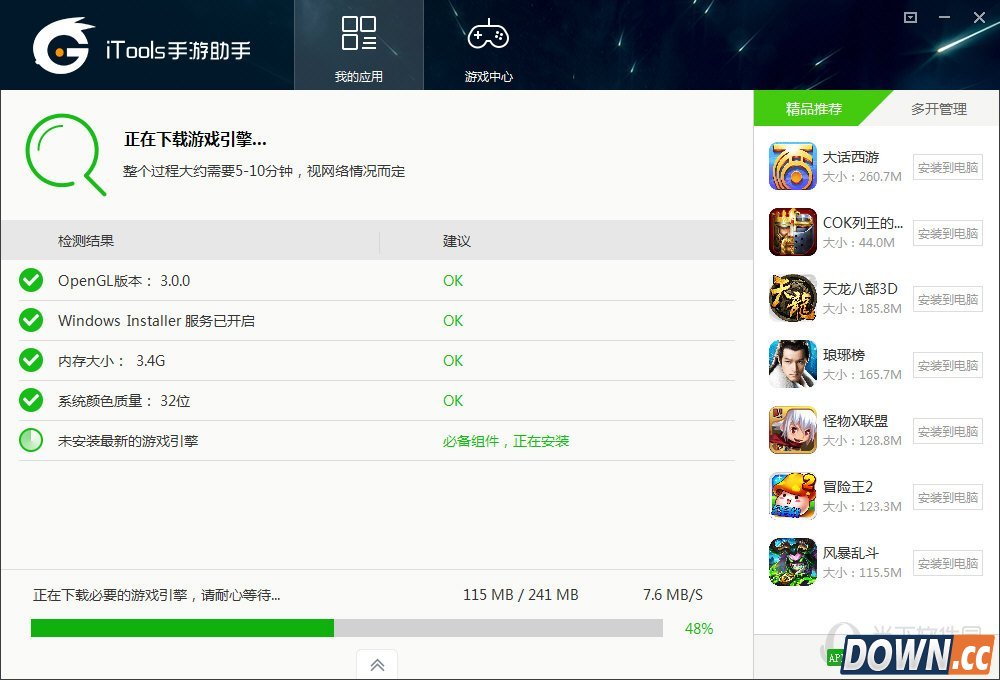Click the 大小：44.0M size text
Image resolution: width=1000 pixels, height=680 pixels.
(x=858, y=242)
